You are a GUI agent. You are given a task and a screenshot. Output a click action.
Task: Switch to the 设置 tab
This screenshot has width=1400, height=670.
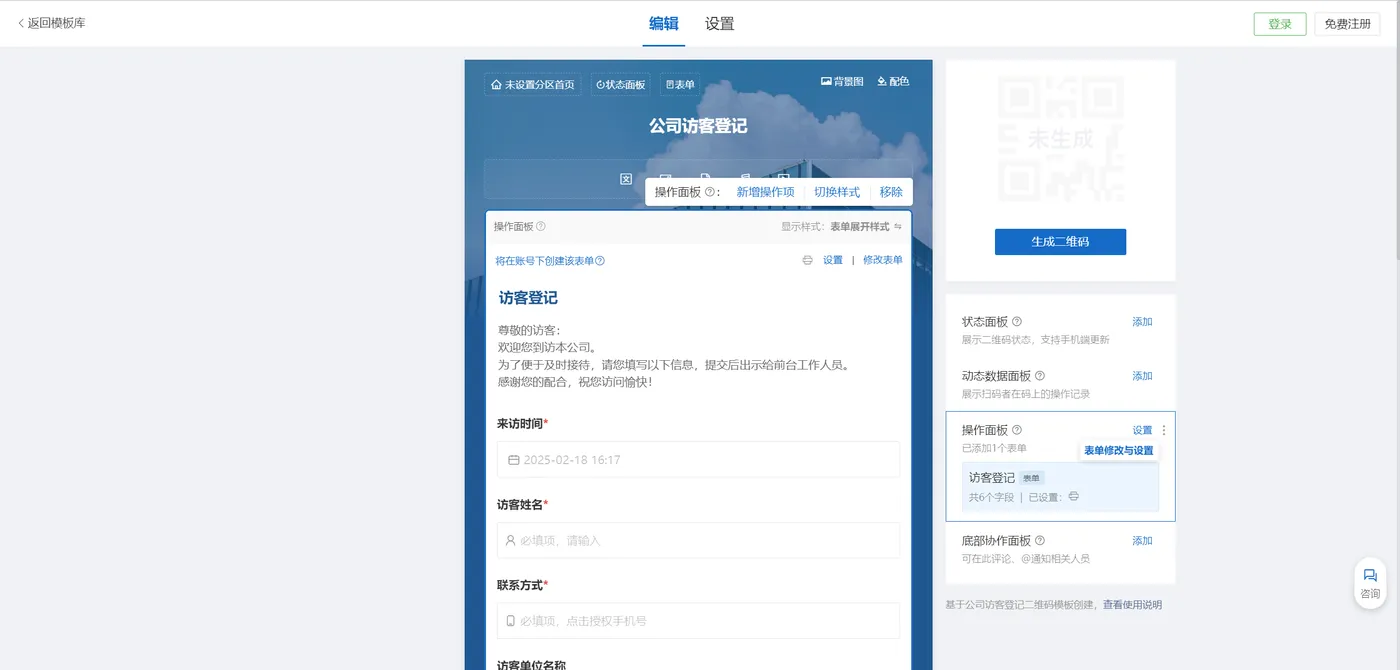coord(719,24)
